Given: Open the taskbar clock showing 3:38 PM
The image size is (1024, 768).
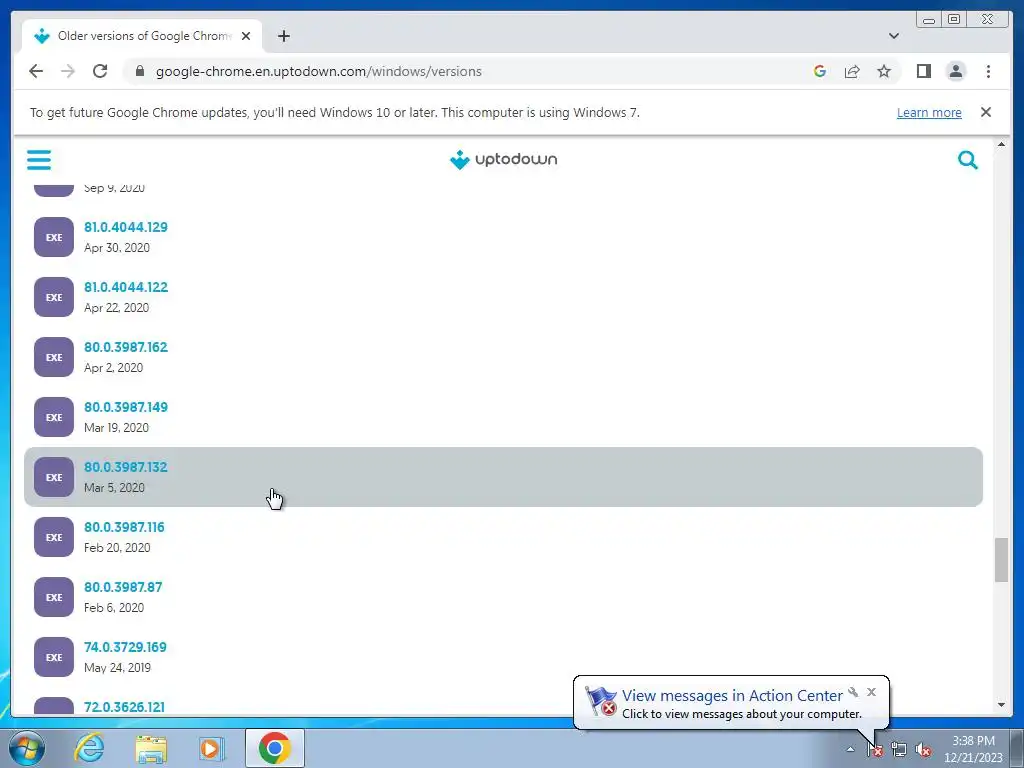Looking at the screenshot, I should [973, 749].
